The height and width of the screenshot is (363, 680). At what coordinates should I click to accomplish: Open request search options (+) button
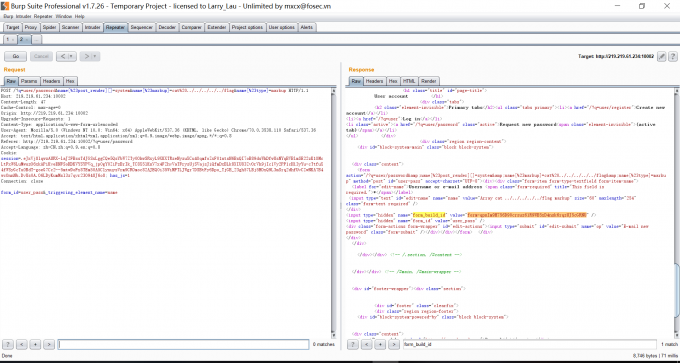[x=36, y=344]
